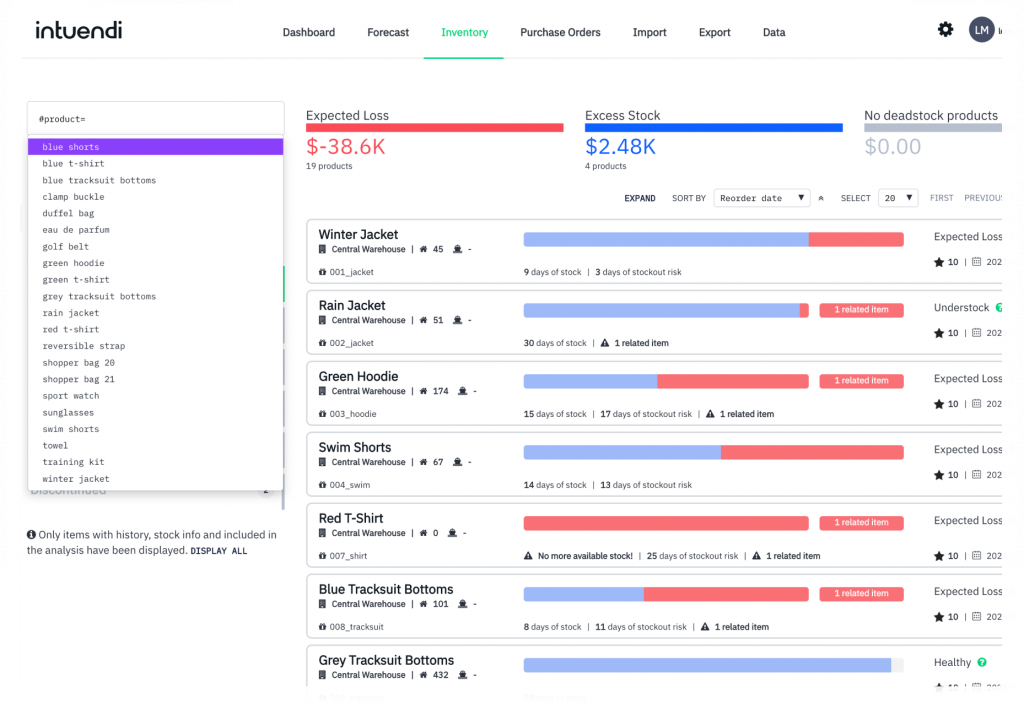Click the #product= search input field

tap(155, 119)
